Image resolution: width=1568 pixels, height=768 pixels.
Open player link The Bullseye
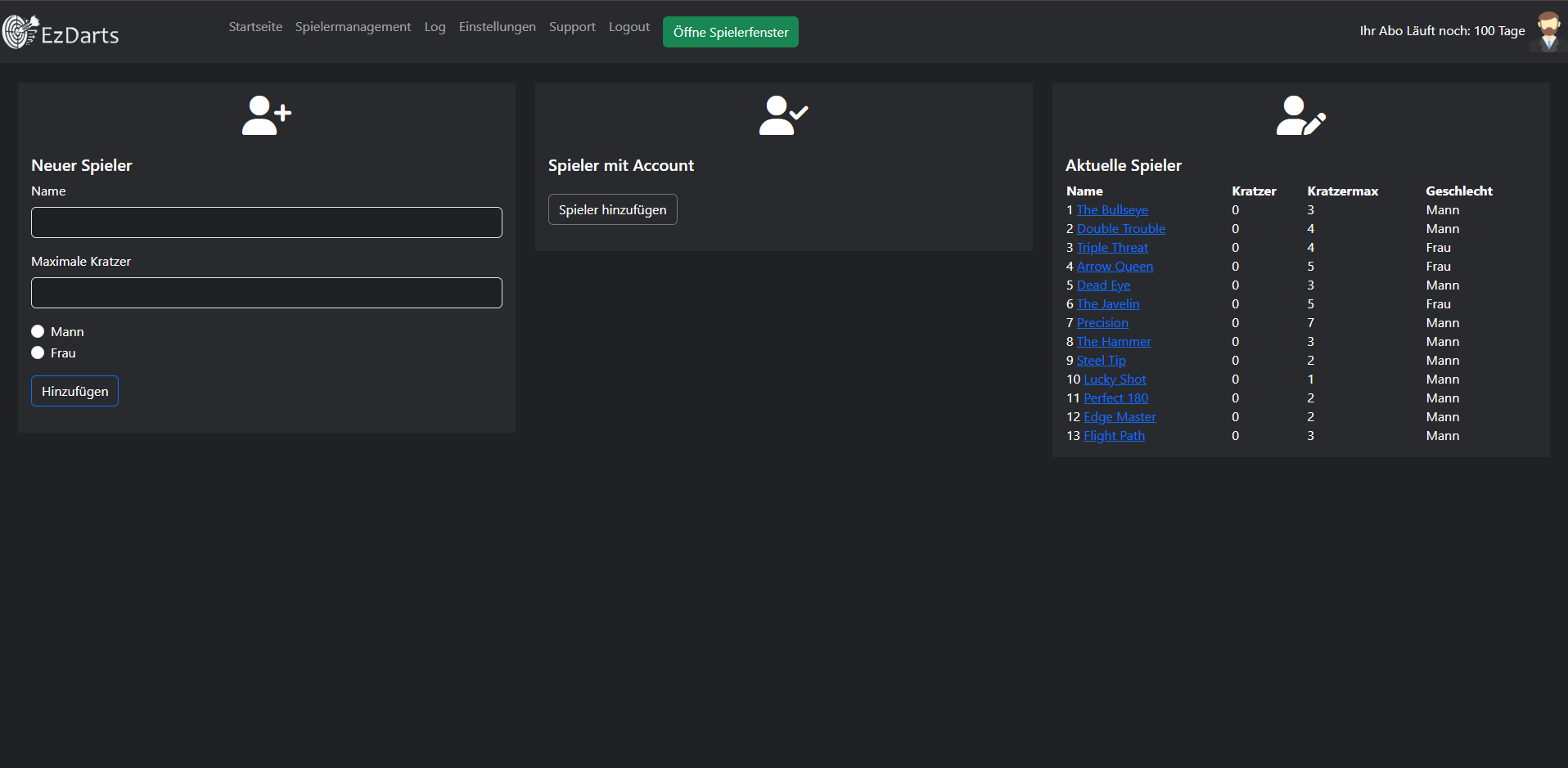1112,210
